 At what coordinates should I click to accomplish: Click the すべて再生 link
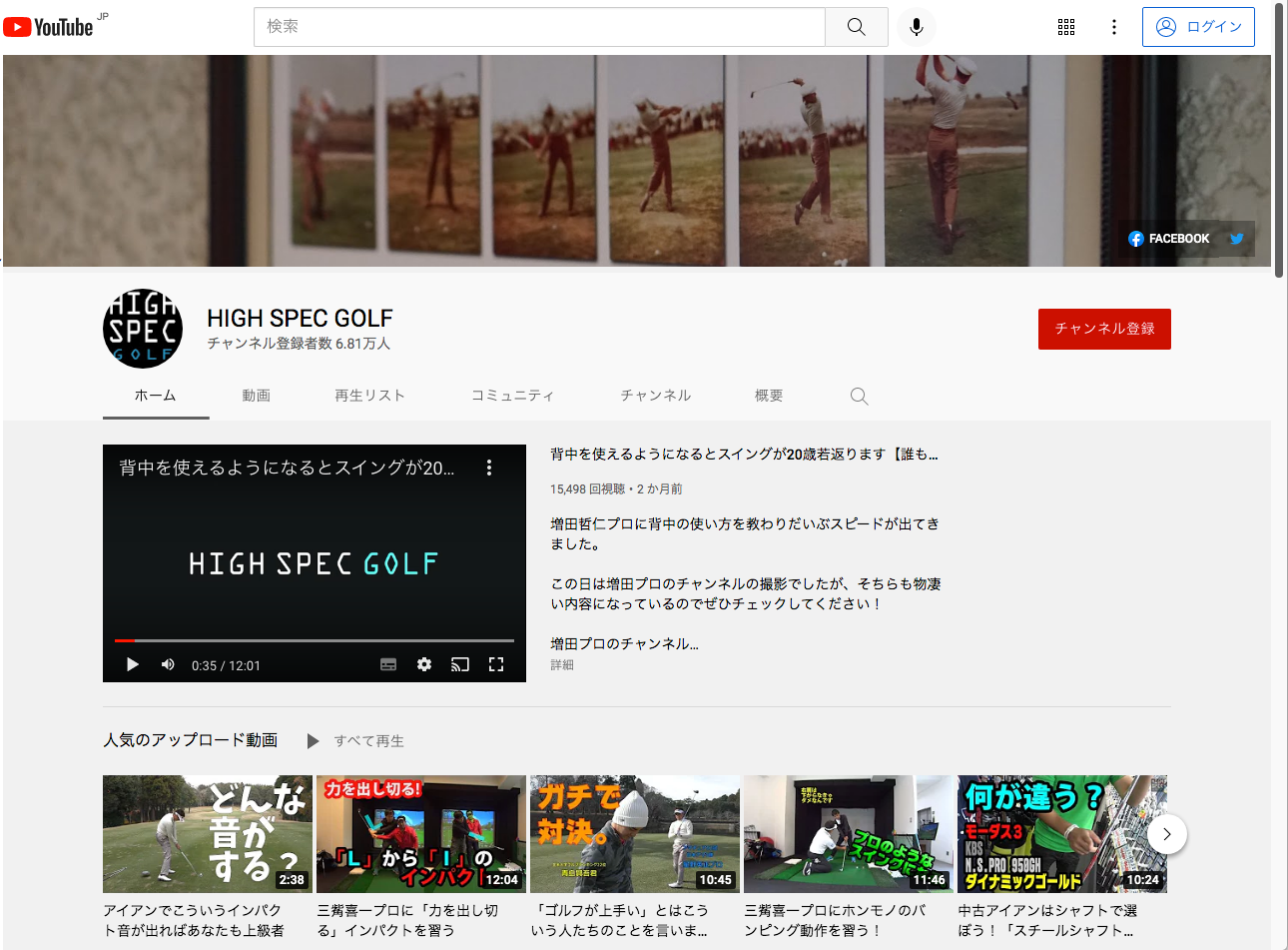click(369, 741)
